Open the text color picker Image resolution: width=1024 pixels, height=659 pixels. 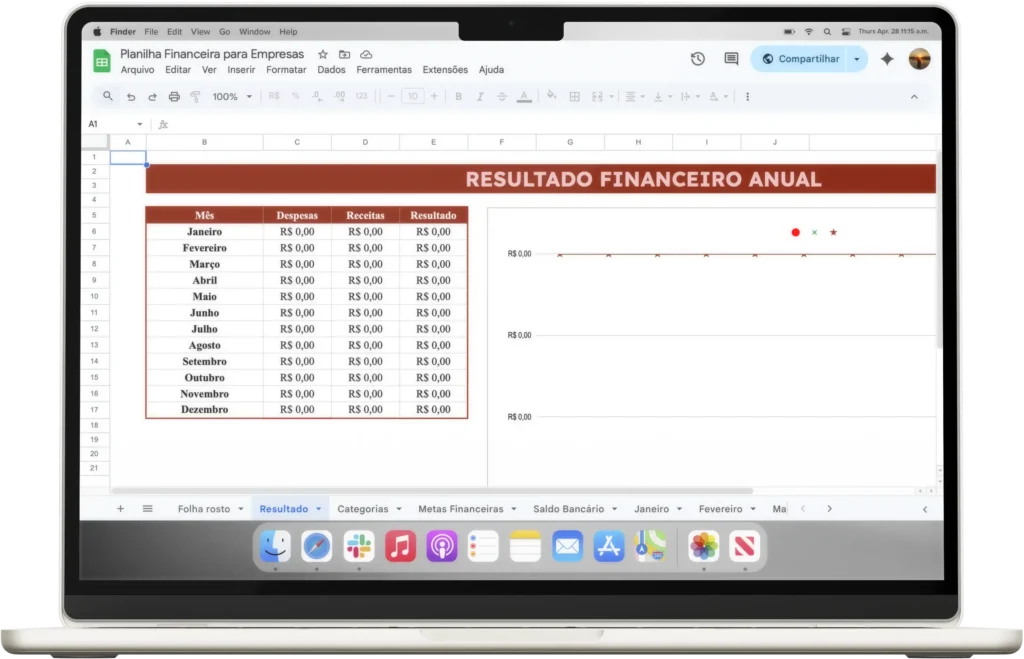pyautogui.click(x=524, y=97)
